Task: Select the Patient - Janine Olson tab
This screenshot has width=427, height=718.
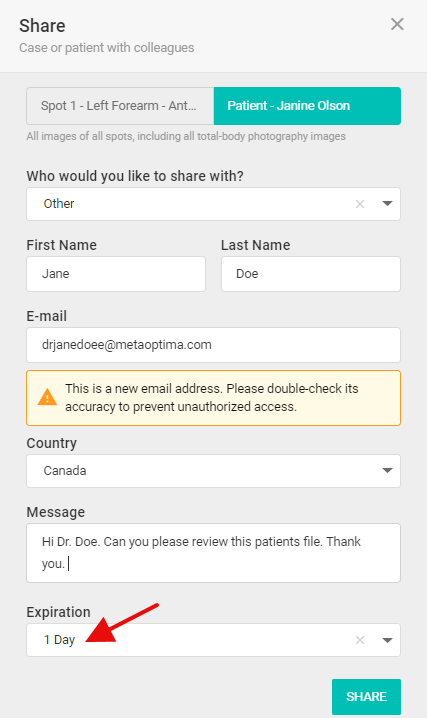Action: tap(307, 106)
